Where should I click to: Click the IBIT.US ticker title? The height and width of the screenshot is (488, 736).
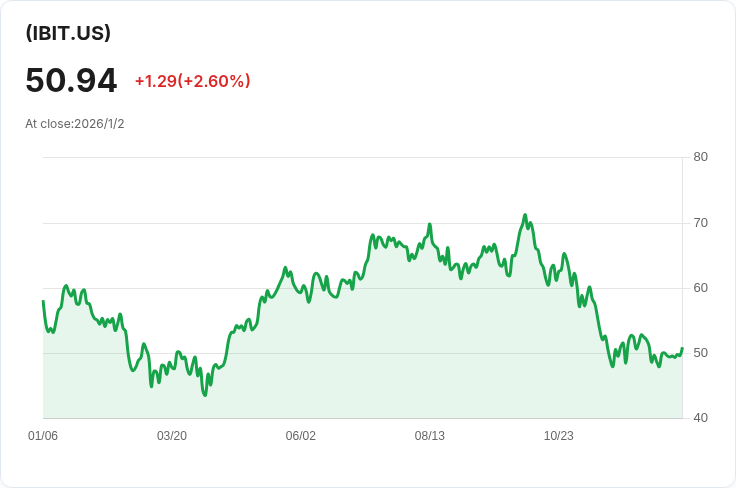[x=68, y=33]
